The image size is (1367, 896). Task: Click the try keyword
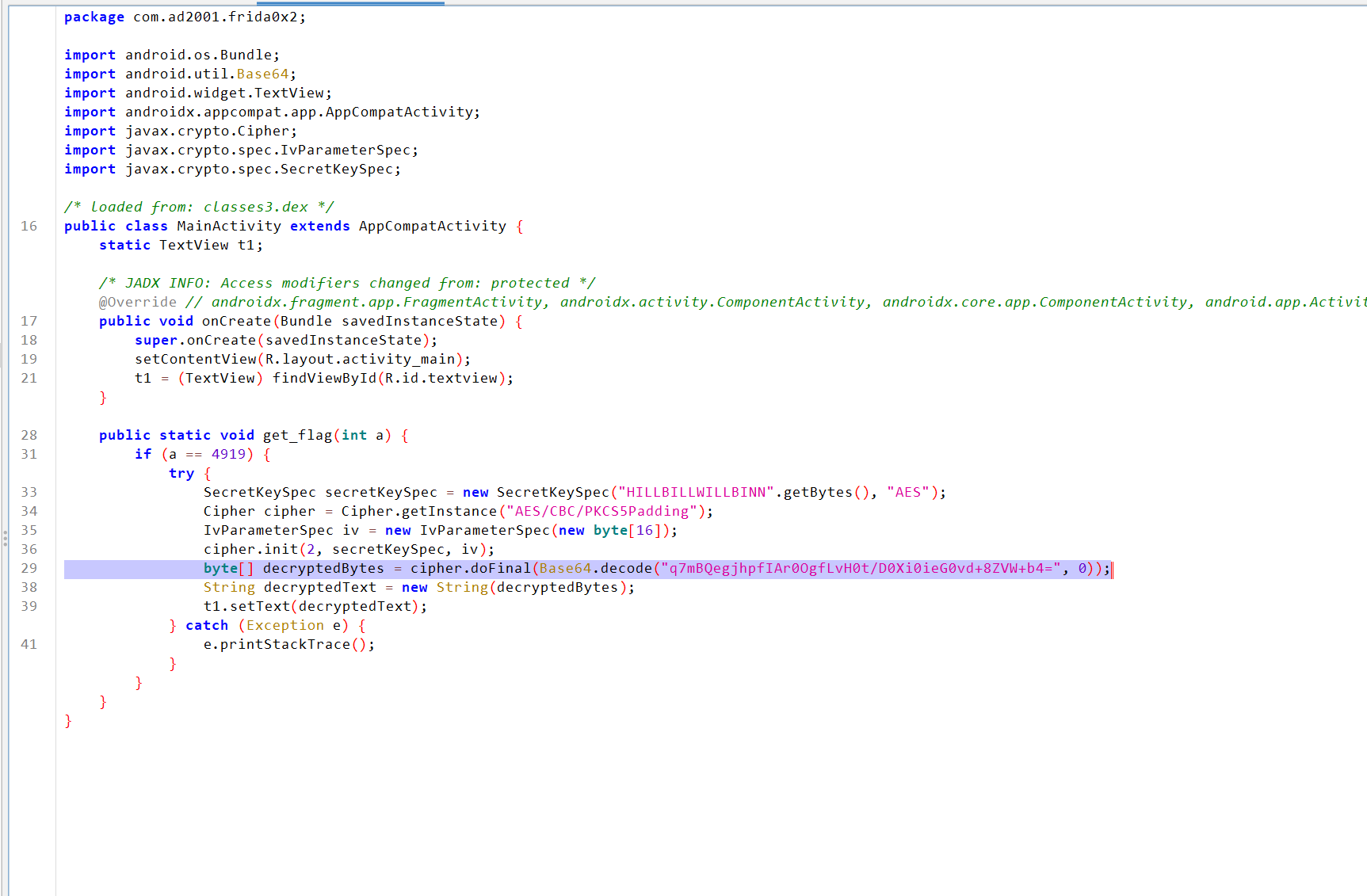[x=181, y=473]
